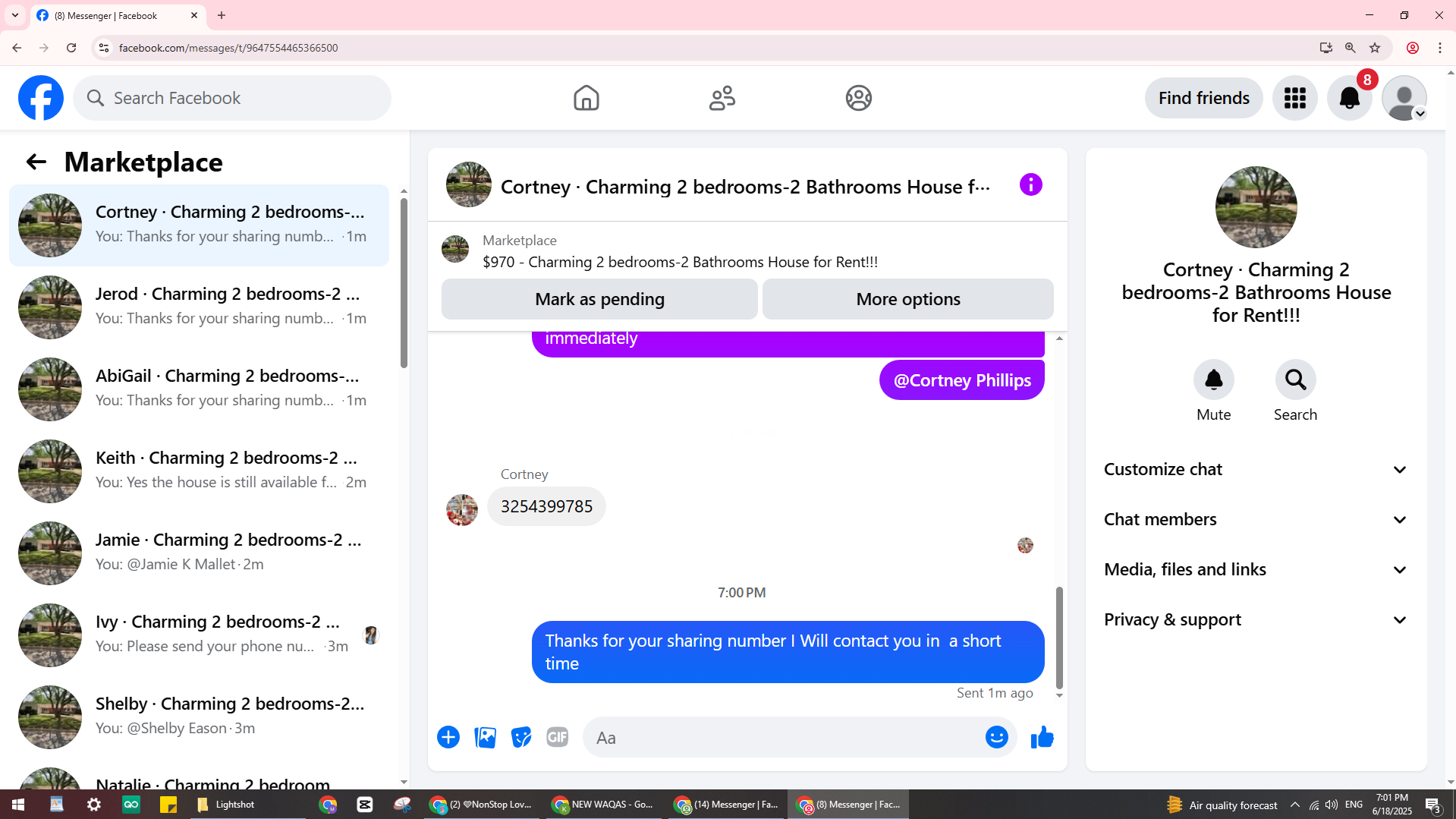Open the notifications bell
Screen dimensions: 1456x819
(x=1350, y=98)
